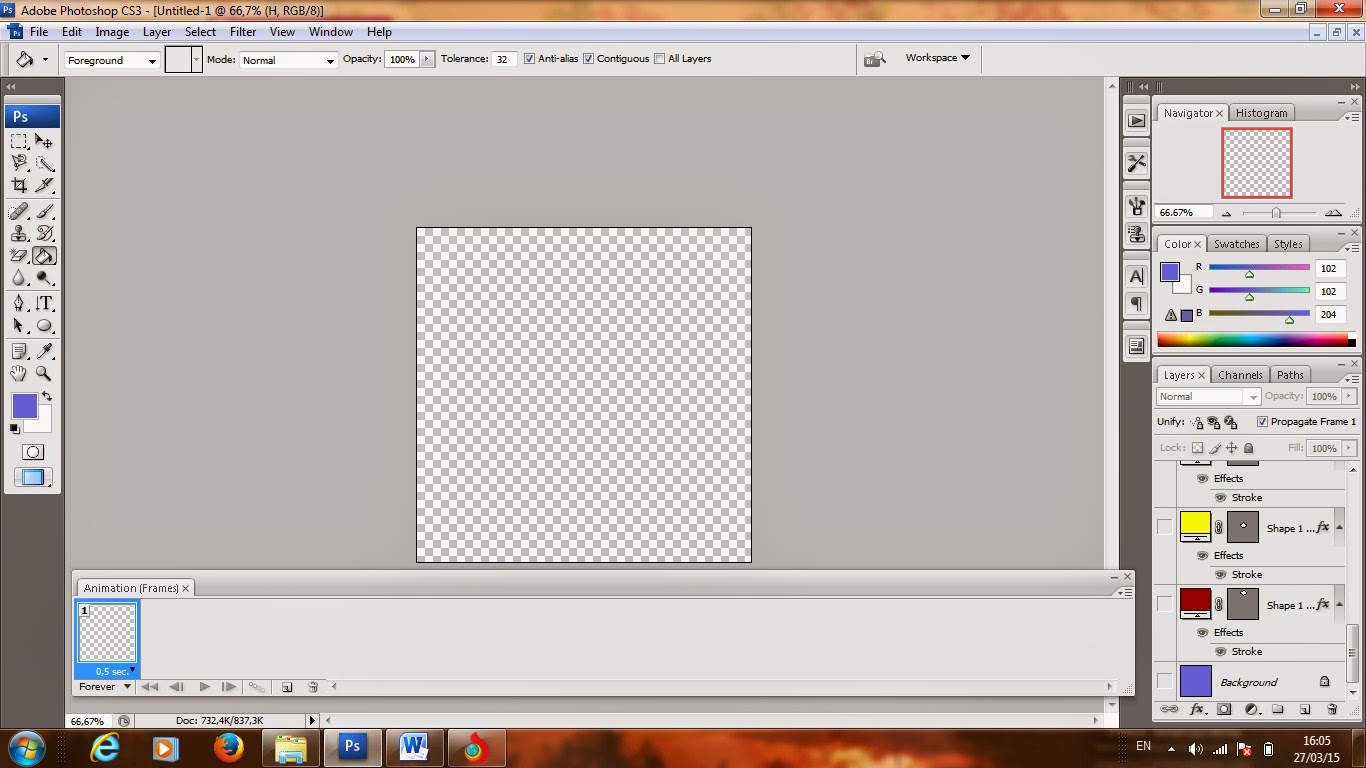The height and width of the screenshot is (768, 1366).
Task: Open the Filter menu
Action: [243, 32]
